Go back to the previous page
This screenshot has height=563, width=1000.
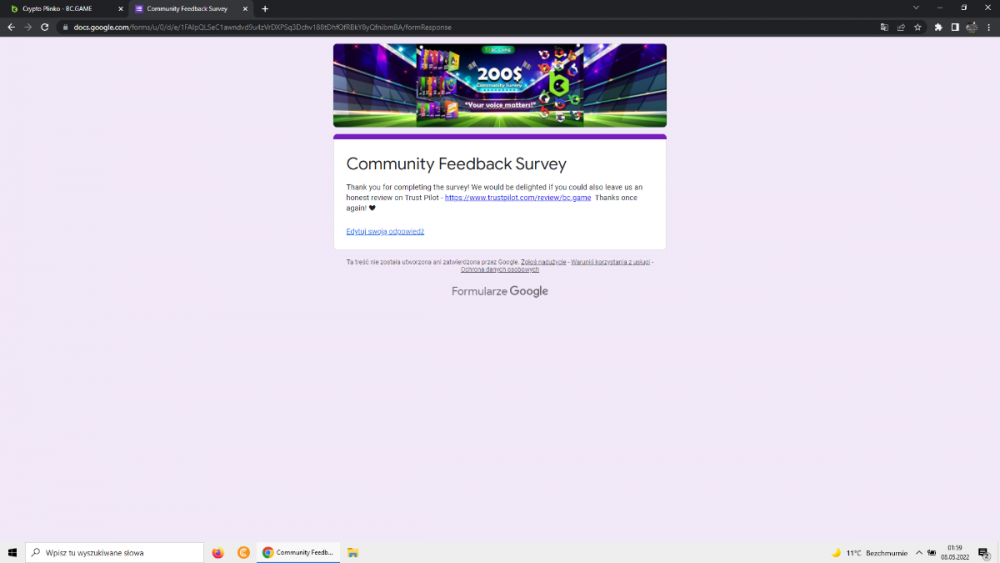coord(11,27)
